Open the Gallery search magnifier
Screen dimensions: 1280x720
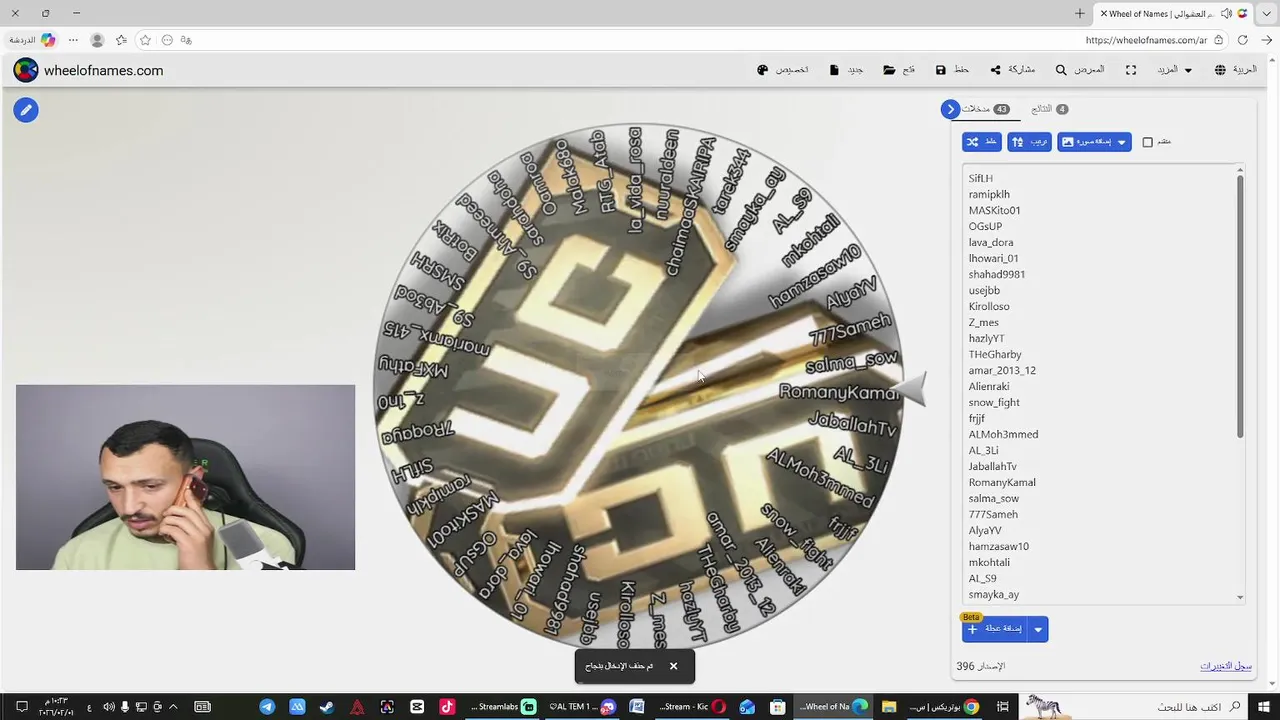[1061, 70]
